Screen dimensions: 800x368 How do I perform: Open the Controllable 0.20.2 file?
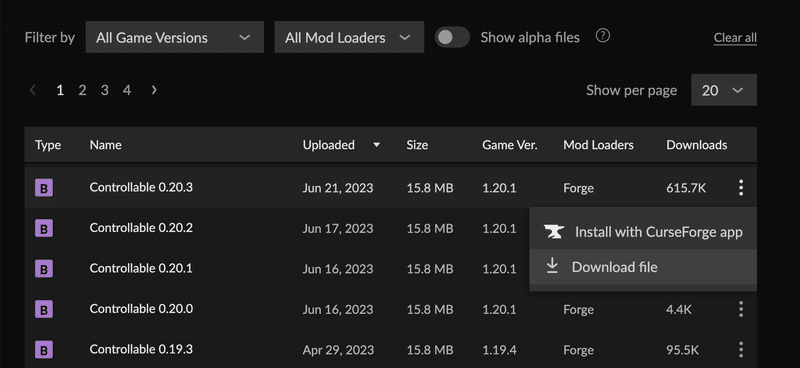tap(141, 228)
